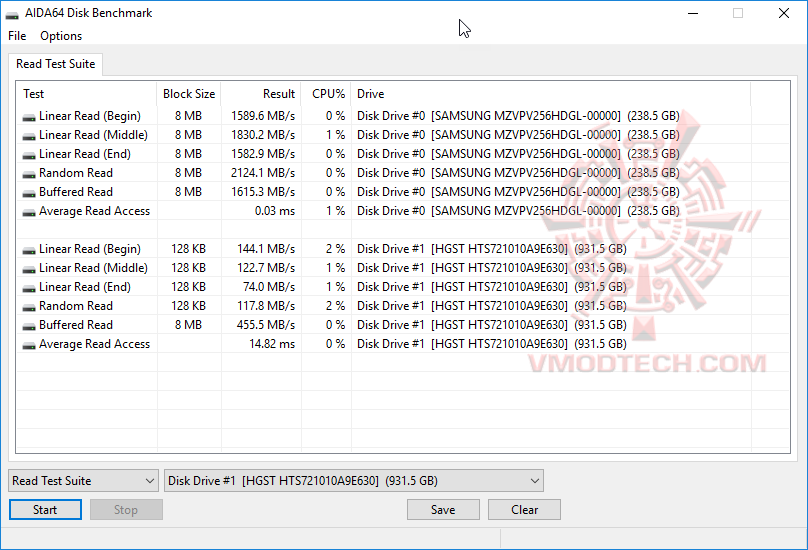Click HGST drive text in 14.82 ms row
This screenshot has height=550, width=808.
coord(492,344)
